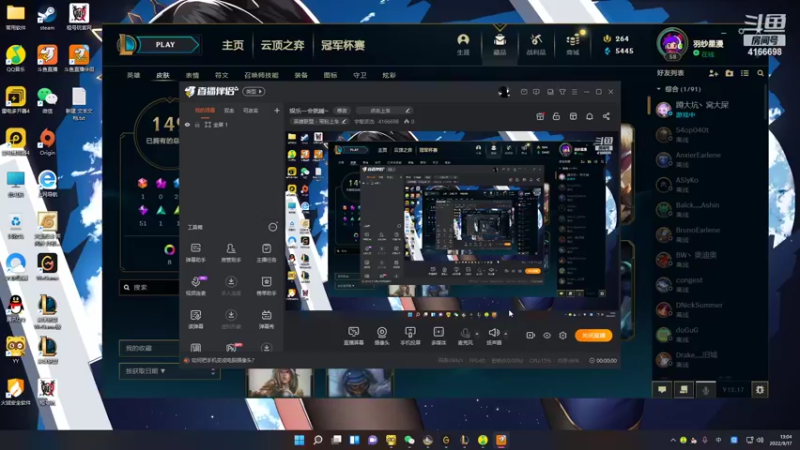Viewport: 800px width, 450px height.
Task: Add 摄像头 camera source
Action: 382,336
